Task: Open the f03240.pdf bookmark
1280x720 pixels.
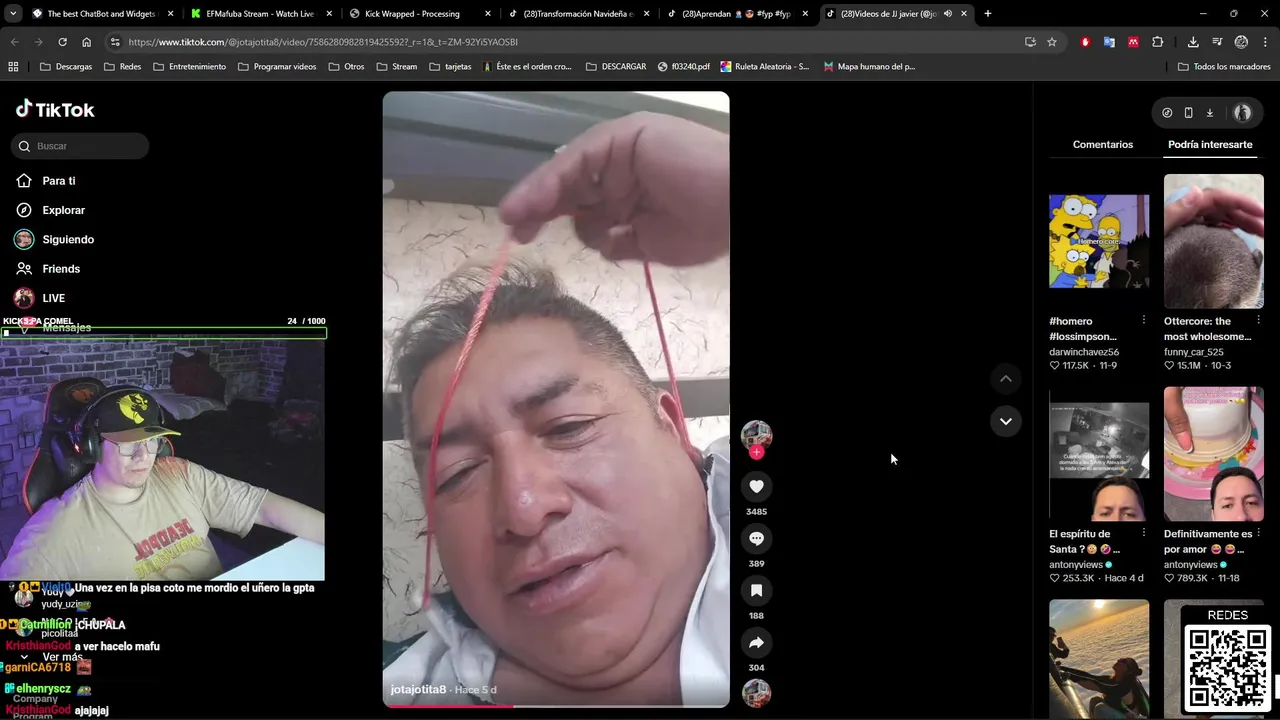Action: [x=684, y=67]
